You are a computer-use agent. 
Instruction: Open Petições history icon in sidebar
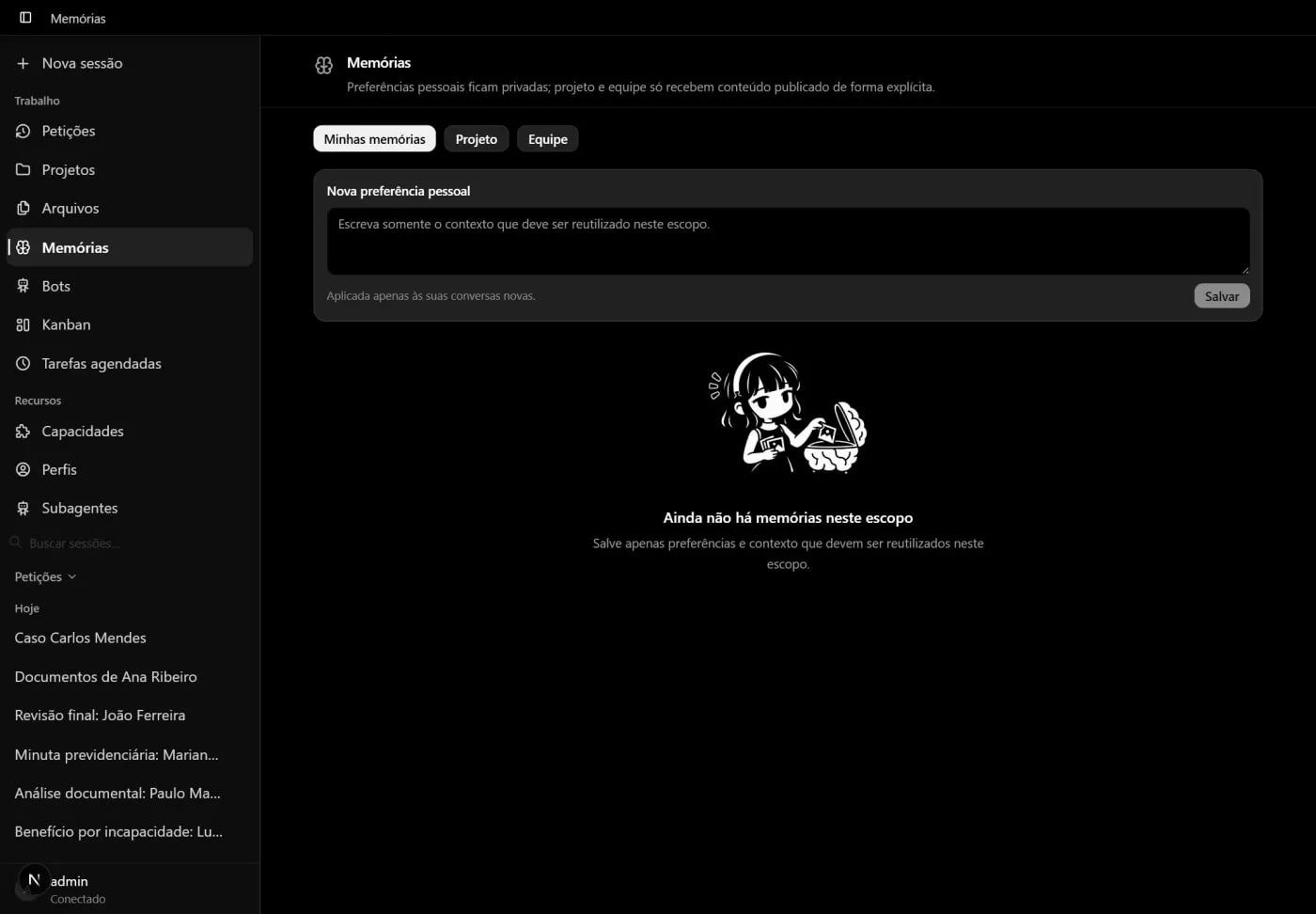[23, 131]
